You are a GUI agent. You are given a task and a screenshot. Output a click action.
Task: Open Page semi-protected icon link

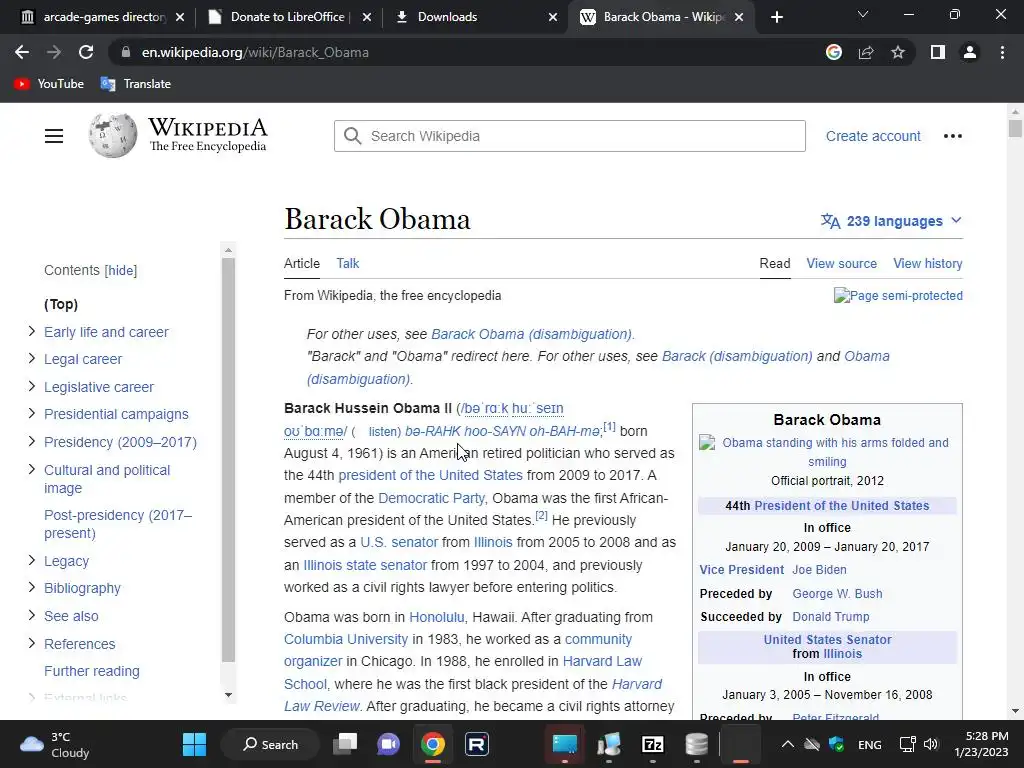click(x=898, y=295)
